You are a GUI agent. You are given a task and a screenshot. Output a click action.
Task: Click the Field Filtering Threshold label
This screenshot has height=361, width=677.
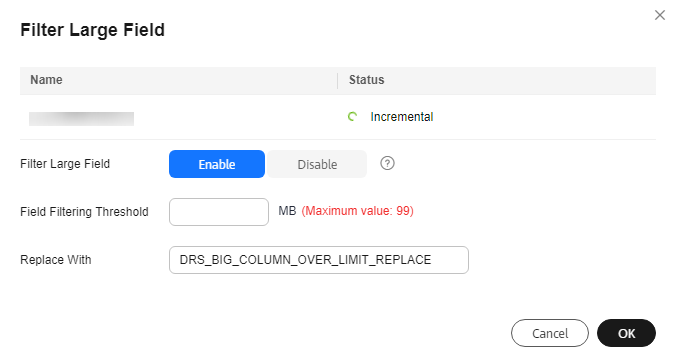click(84, 212)
